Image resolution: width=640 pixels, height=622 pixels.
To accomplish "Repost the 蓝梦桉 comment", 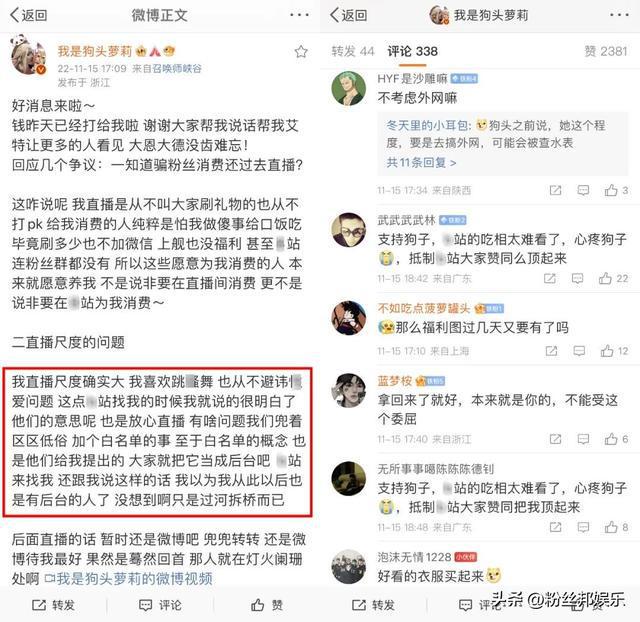I will tap(556, 439).
